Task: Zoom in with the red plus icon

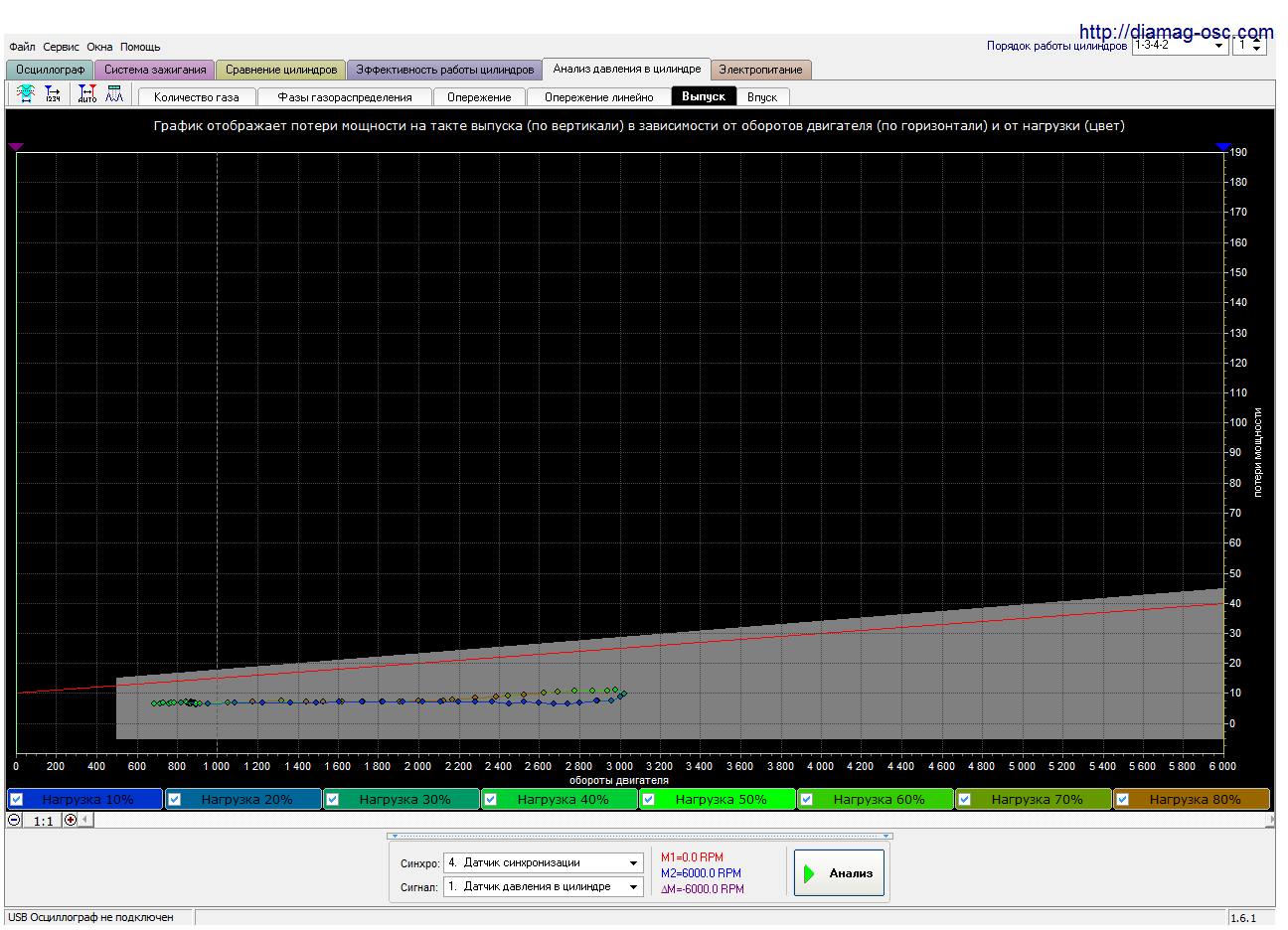Action: [71, 820]
